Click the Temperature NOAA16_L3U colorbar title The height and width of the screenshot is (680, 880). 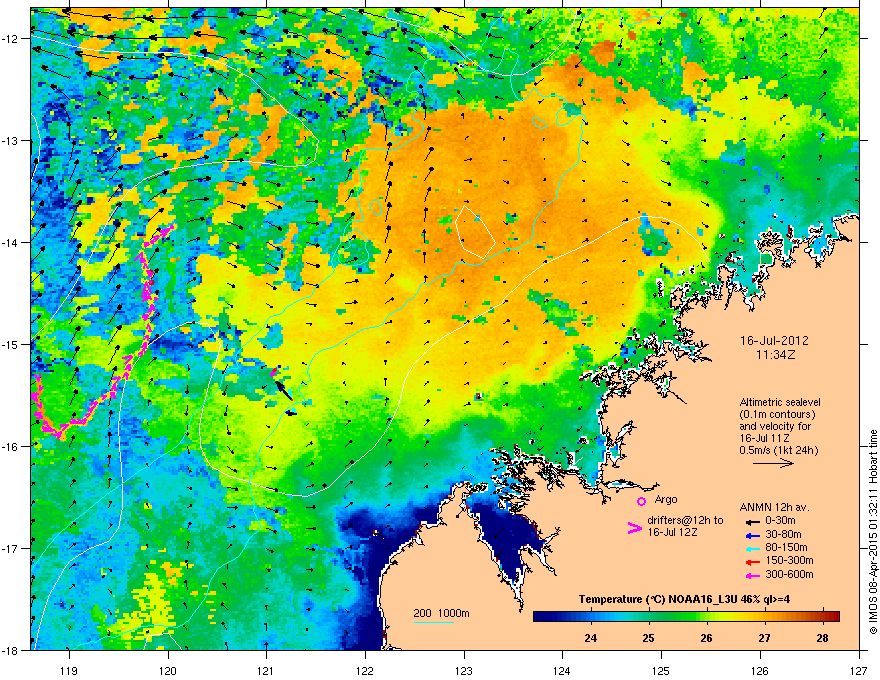coord(684,599)
